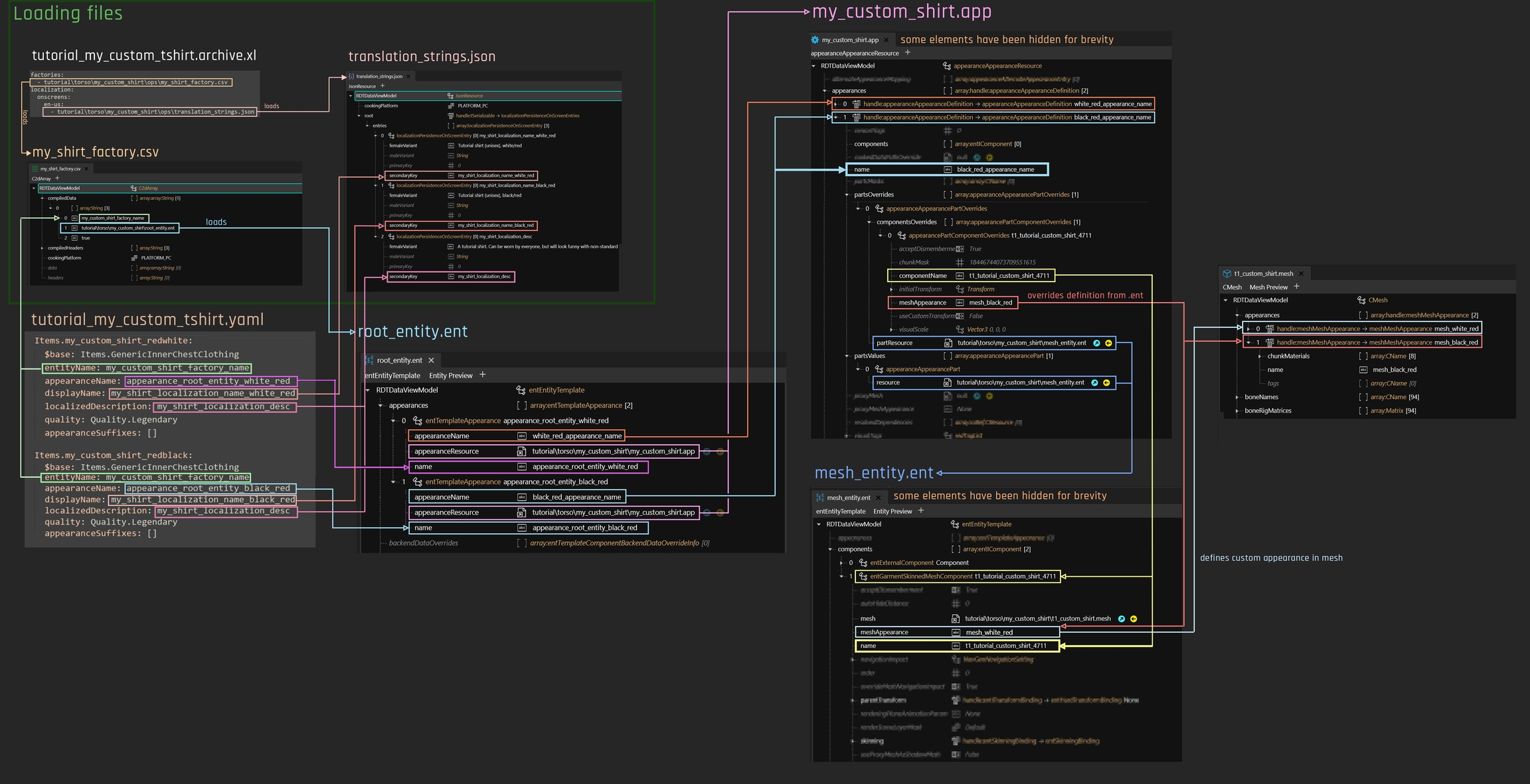Screen dimensions: 1530x784
Task: Expand mesh_white_red appearance handle in mesh file
Action: [1248, 329]
